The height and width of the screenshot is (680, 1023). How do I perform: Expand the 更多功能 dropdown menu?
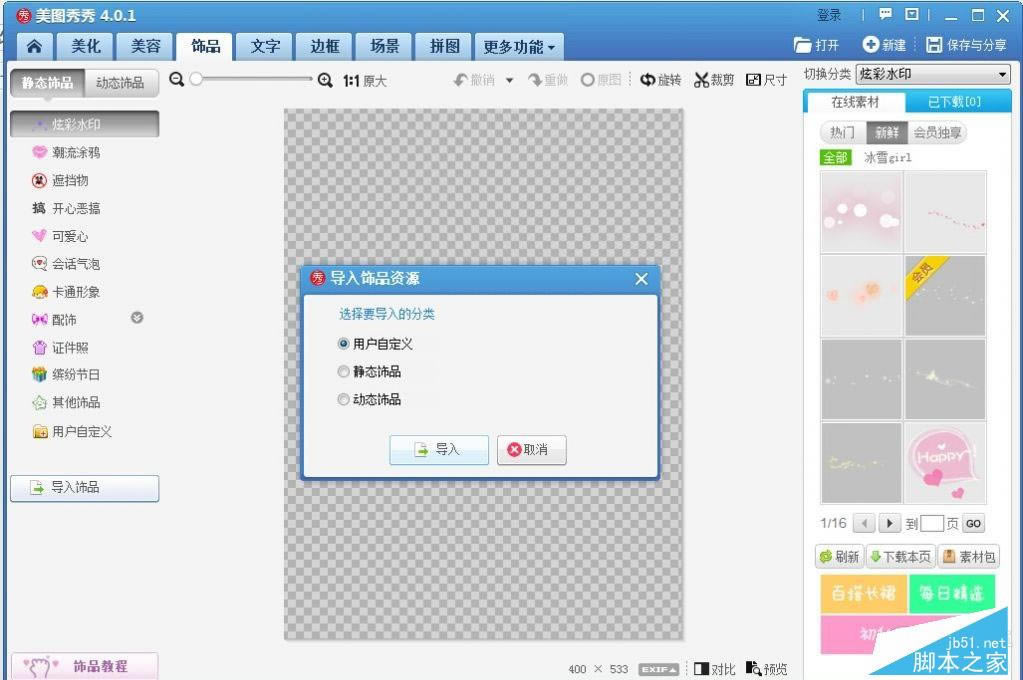(519, 47)
